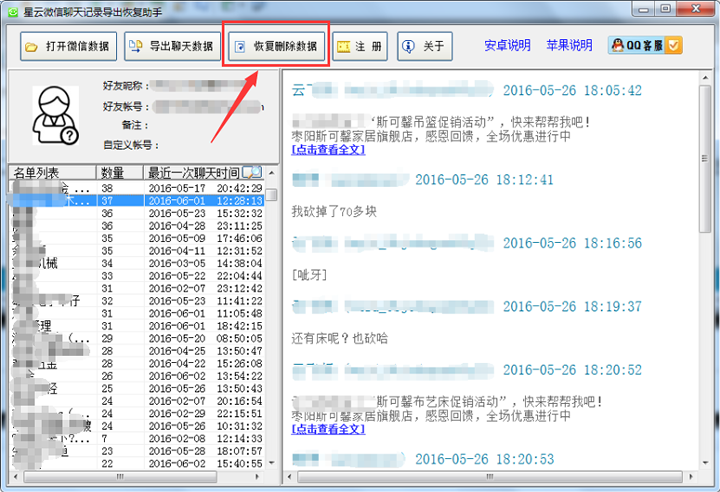The height and width of the screenshot is (492, 720).
Task: Click the [呲牙] emoticon message
Action: click(309, 275)
